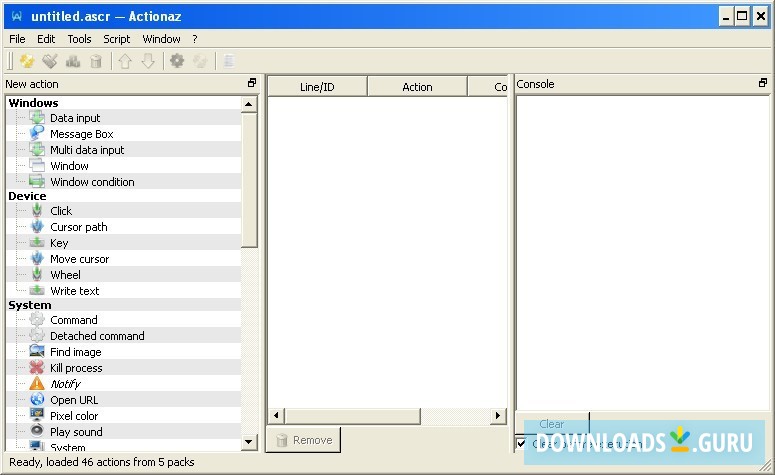Click the Key action icon
The height and width of the screenshot is (475, 775).
[x=37, y=243]
